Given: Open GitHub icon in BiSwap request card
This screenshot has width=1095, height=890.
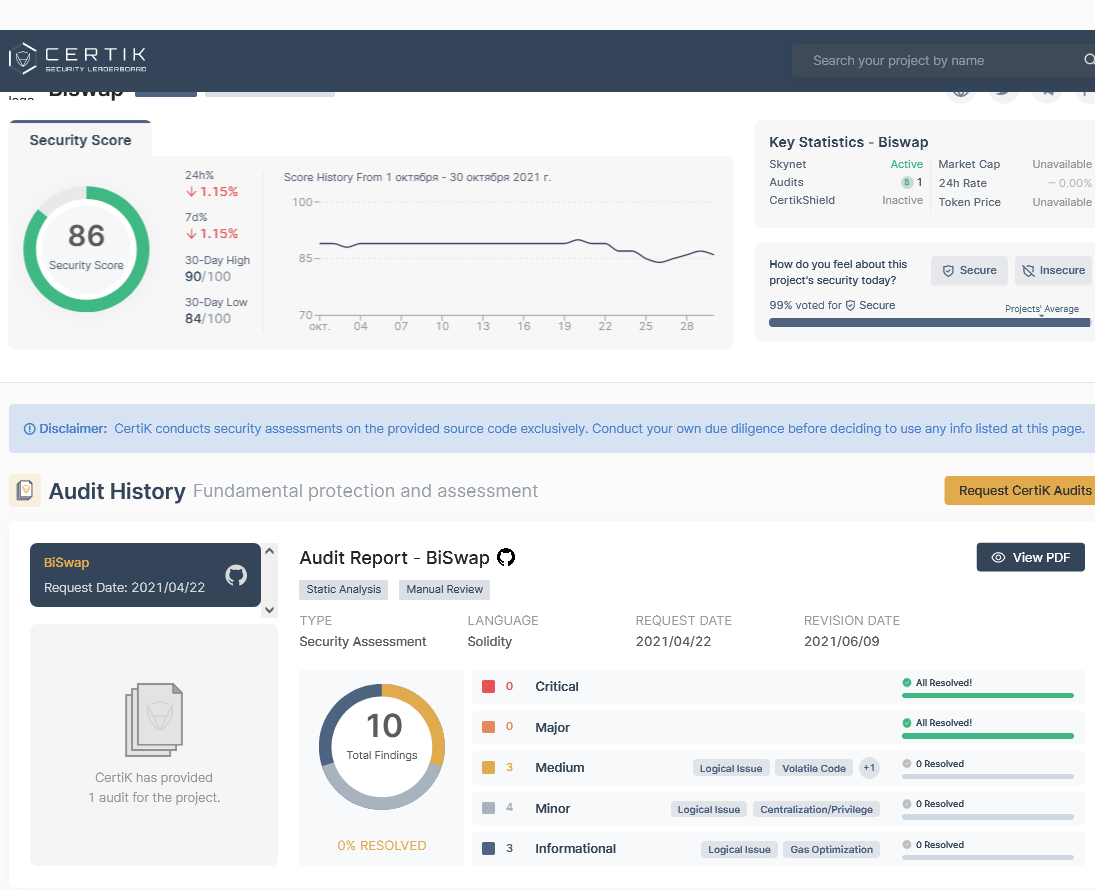Looking at the screenshot, I should point(236,575).
